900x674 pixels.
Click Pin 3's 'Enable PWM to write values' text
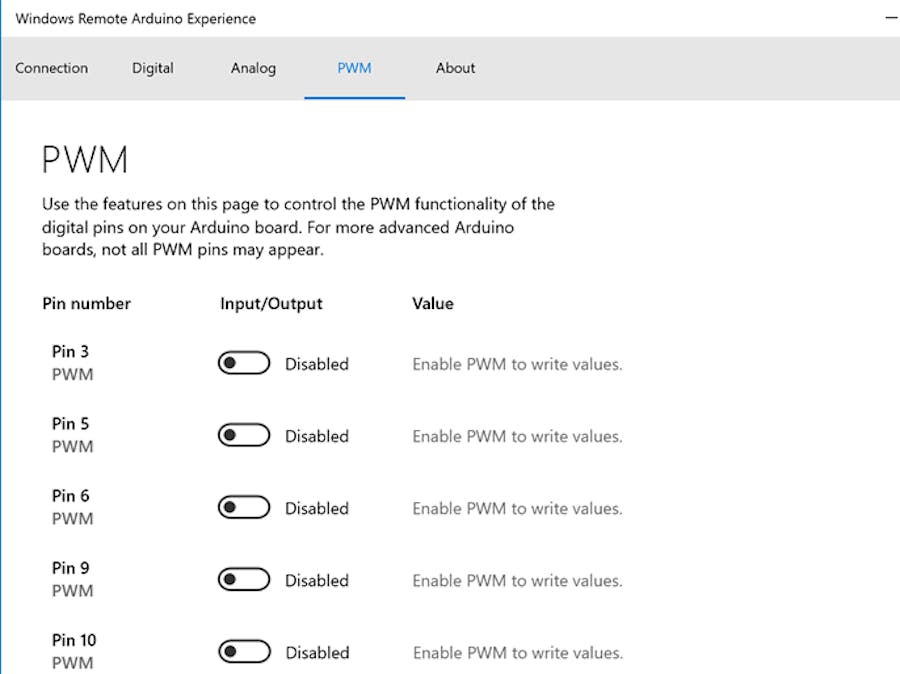pos(517,364)
